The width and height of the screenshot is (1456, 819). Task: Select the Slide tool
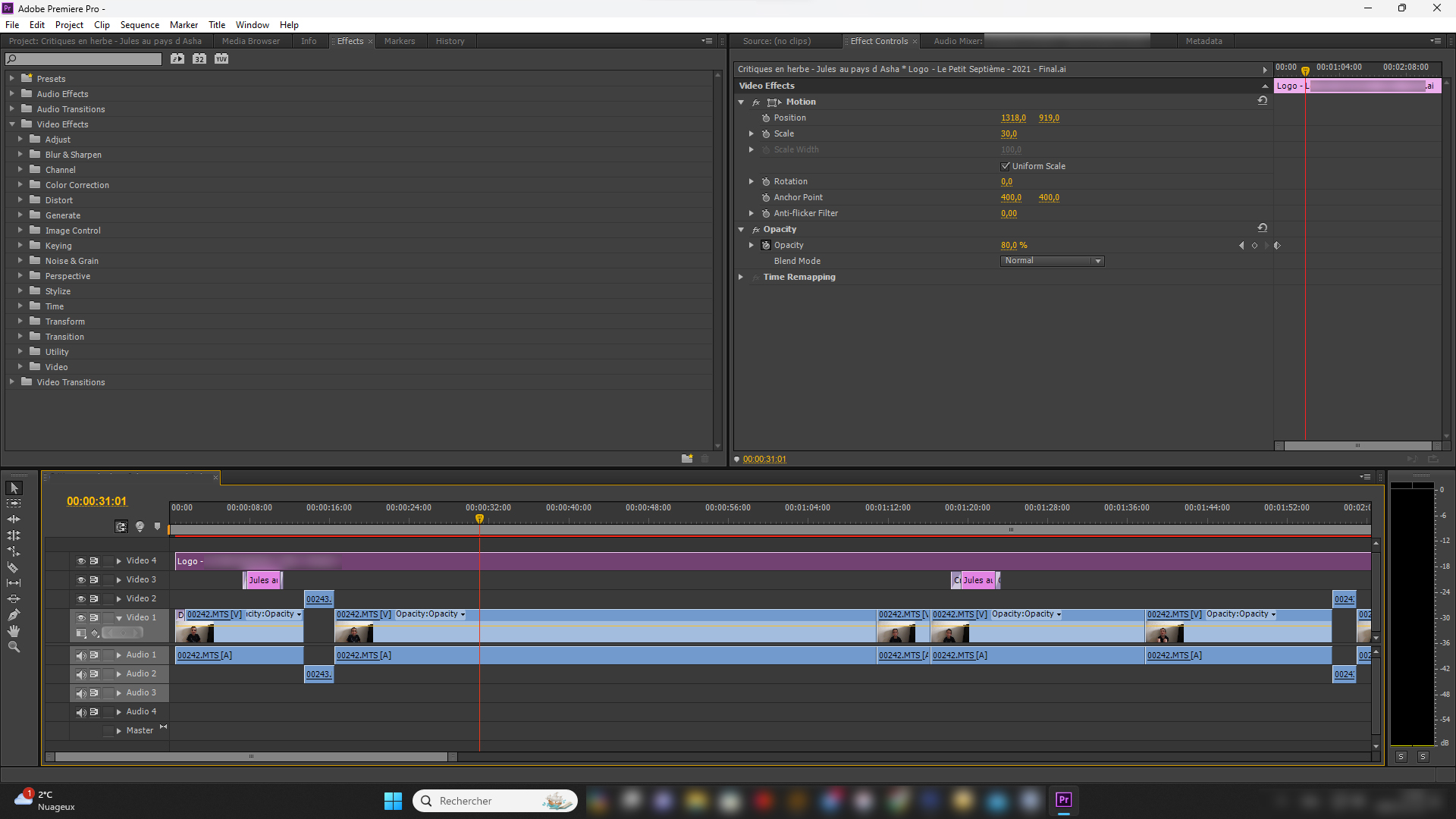click(14, 599)
